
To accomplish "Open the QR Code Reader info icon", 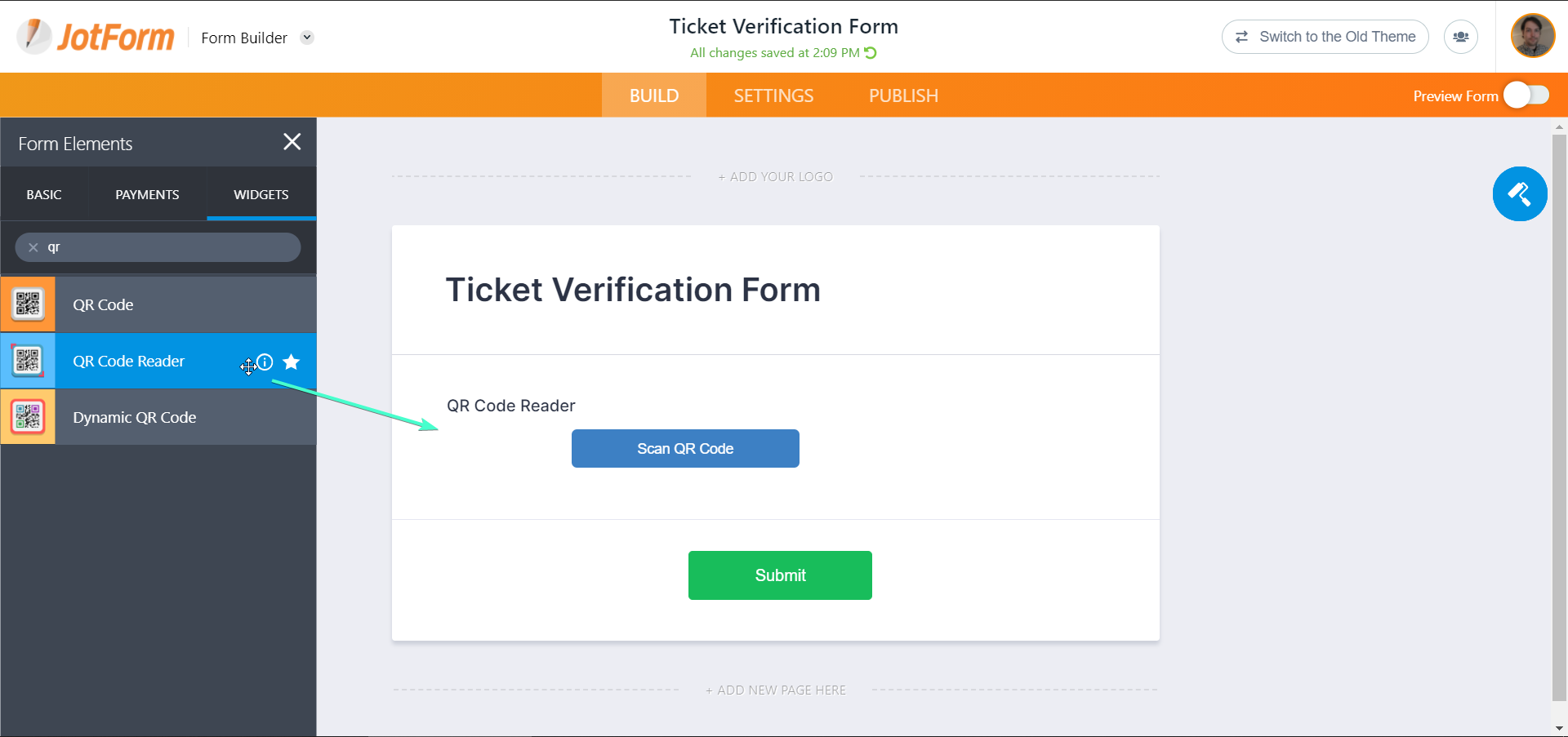I will click(265, 362).
